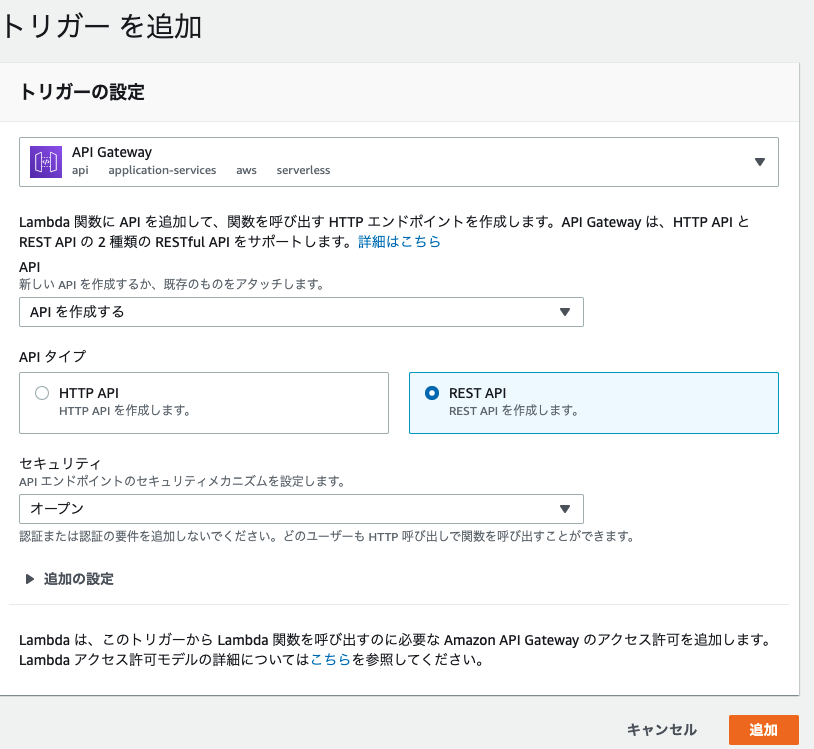Select the HTTP API radio button
The height and width of the screenshot is (749, 814).
coord(42,393)
